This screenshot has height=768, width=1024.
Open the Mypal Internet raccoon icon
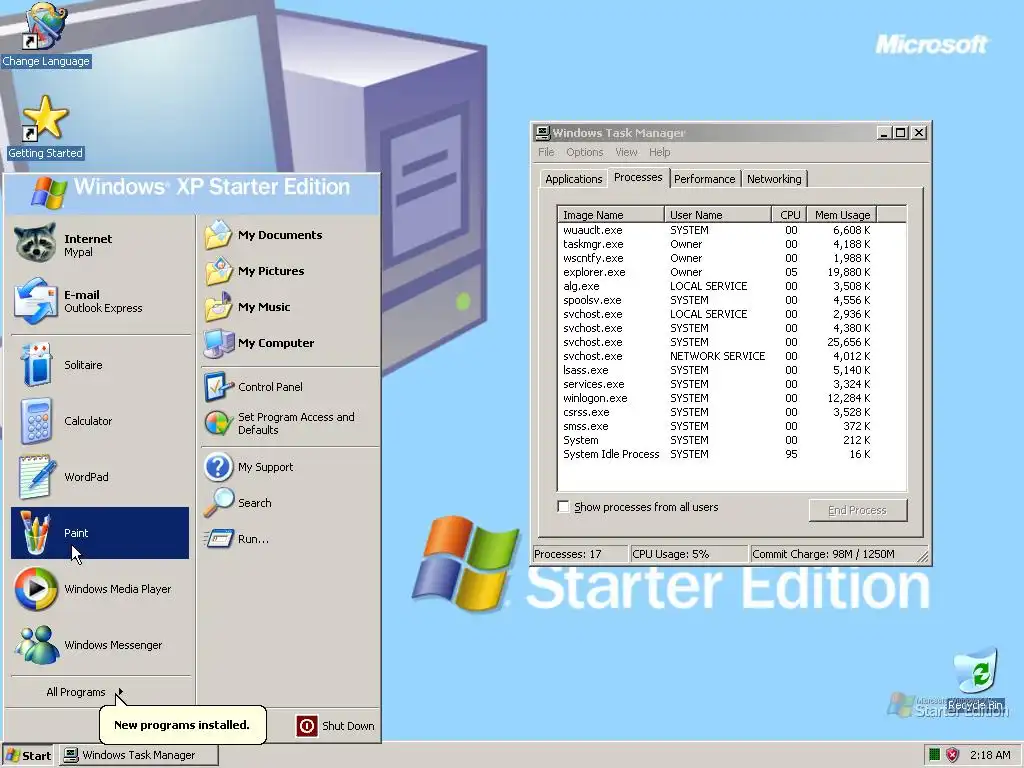point(35,244)
